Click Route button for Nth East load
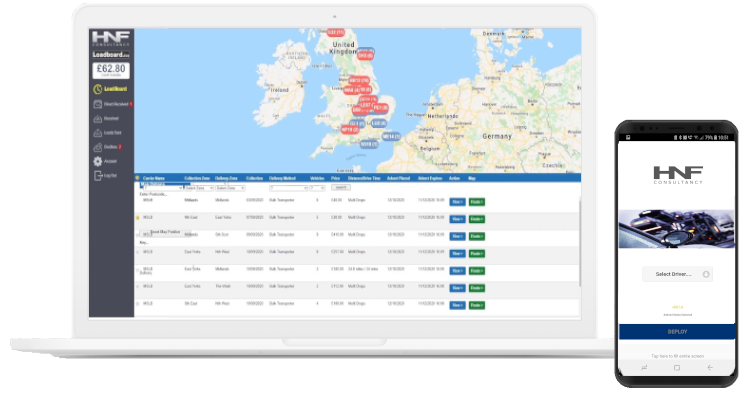Image resolution: width=754 pixels, height=400 pixels. point(477,219)
